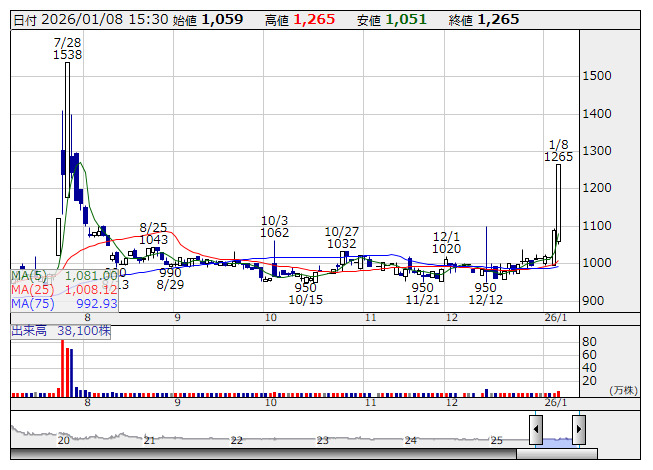Click the right range handle arrow
653x470 pixels.
[578, 430]
